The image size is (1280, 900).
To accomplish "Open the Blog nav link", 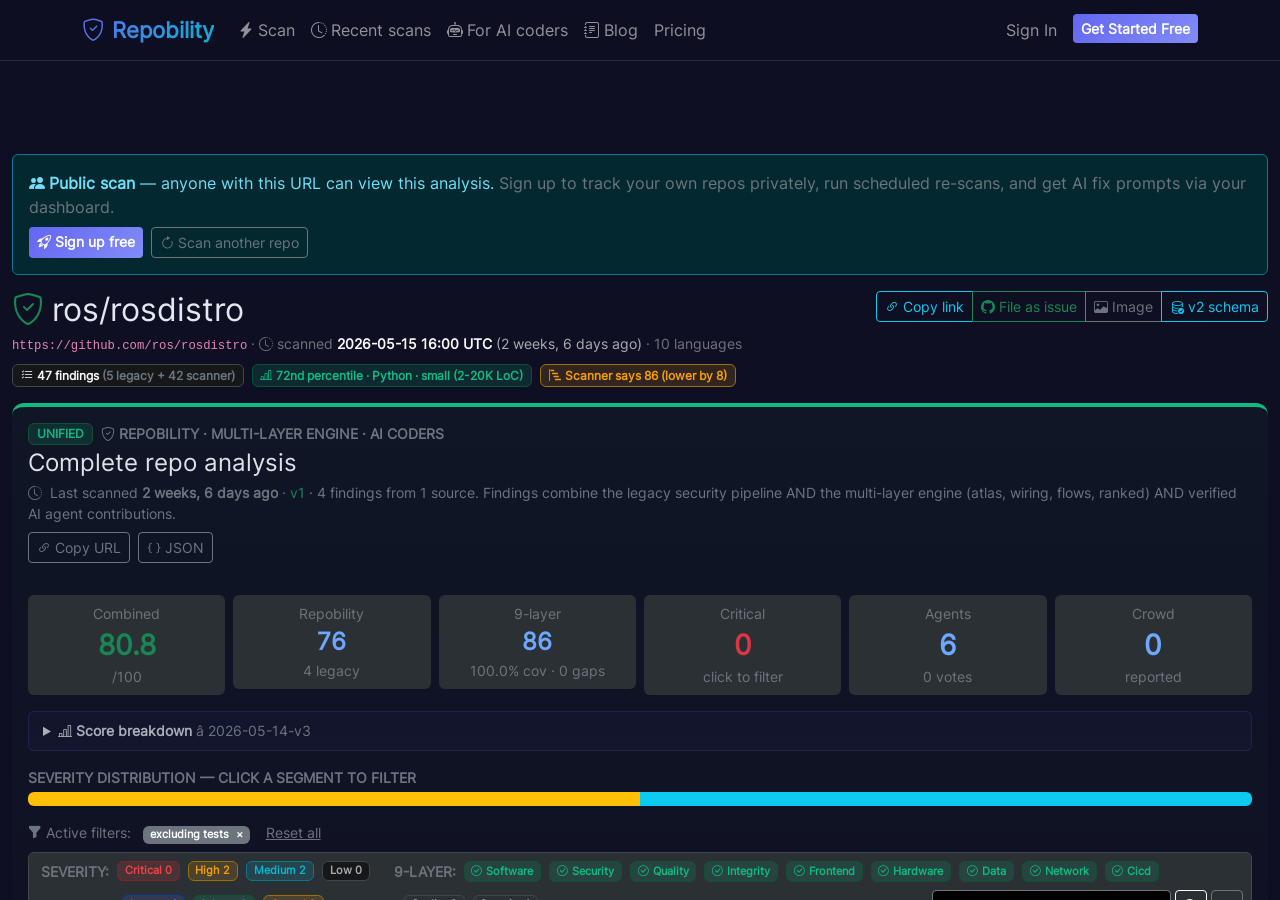I will [x=611, y=30].
